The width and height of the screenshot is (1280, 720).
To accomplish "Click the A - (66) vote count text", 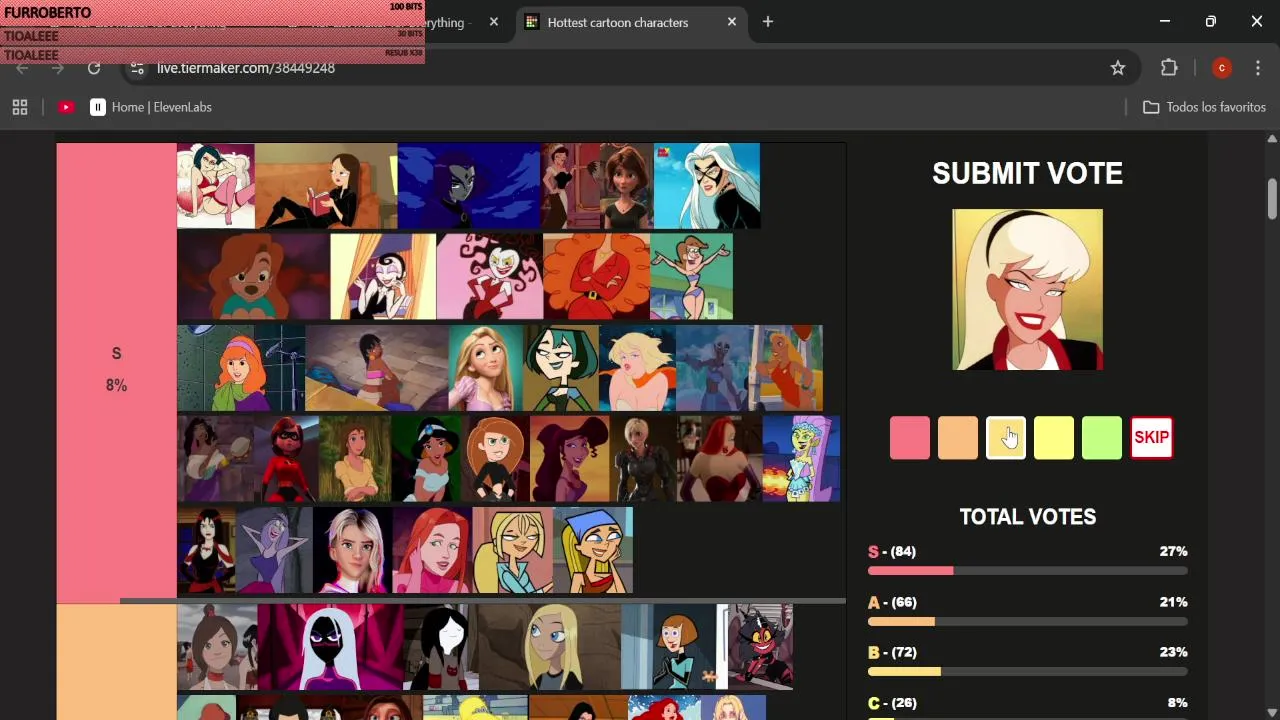I will click(x=892, y=602).
